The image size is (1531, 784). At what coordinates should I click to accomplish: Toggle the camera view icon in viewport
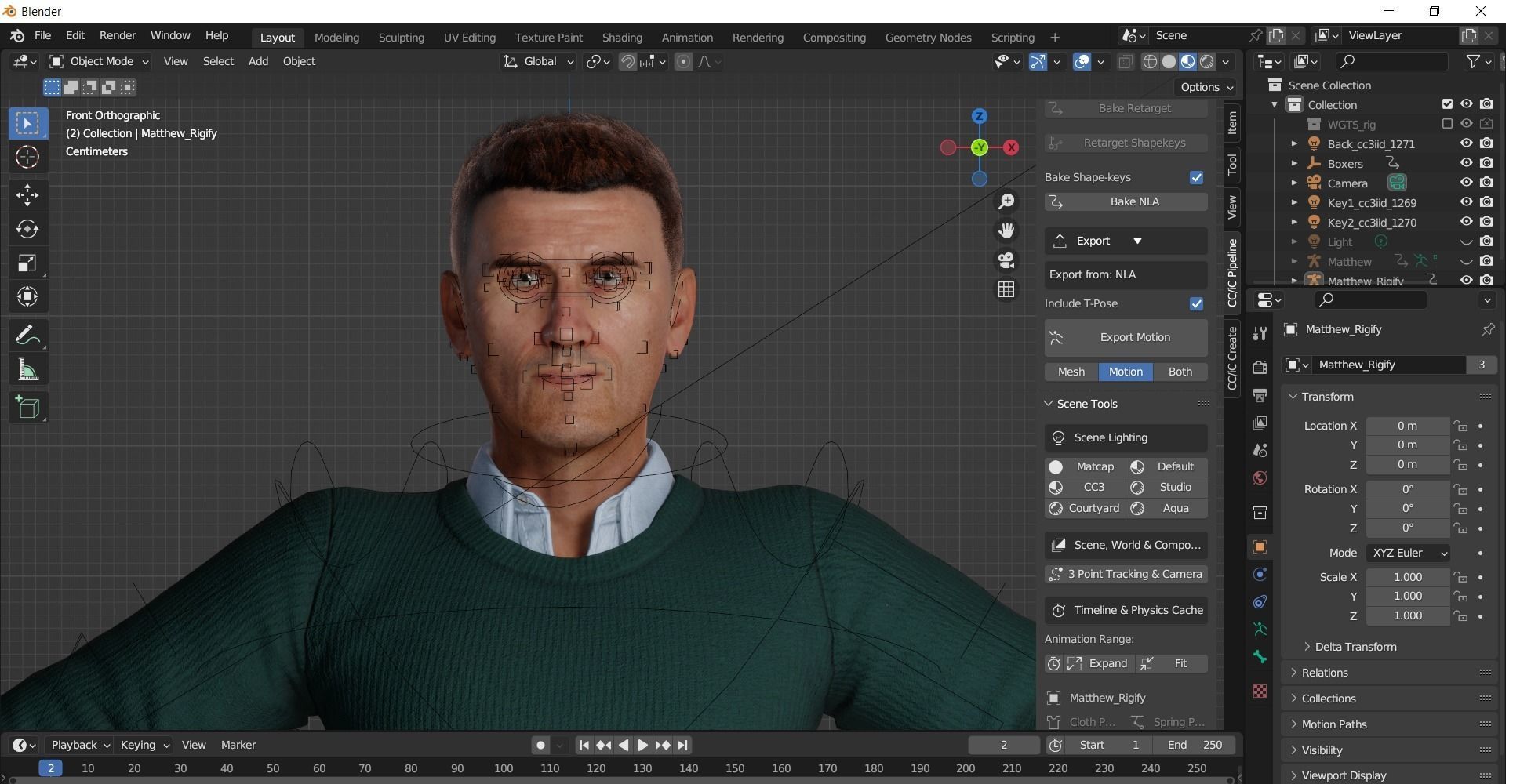coord(1006,260)
